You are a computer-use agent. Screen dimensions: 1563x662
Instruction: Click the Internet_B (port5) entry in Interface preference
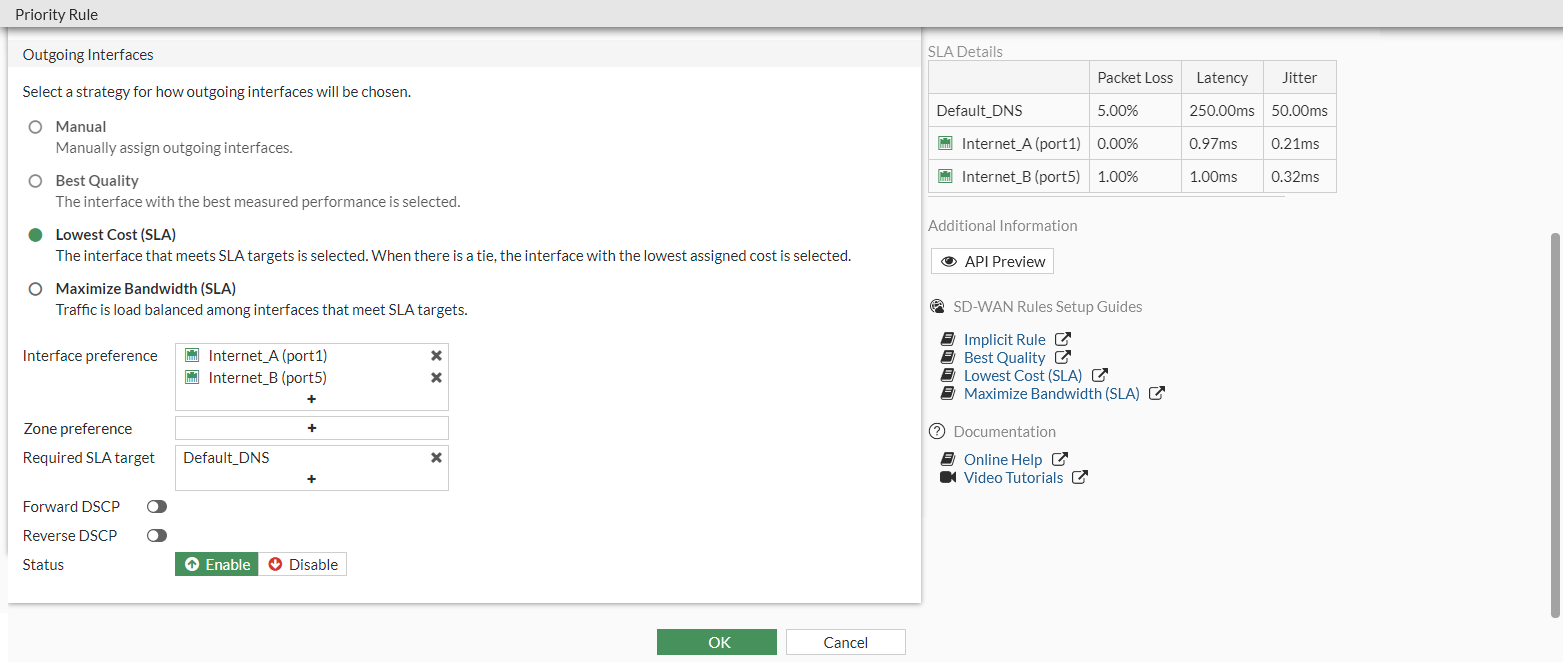coord(268,378)
